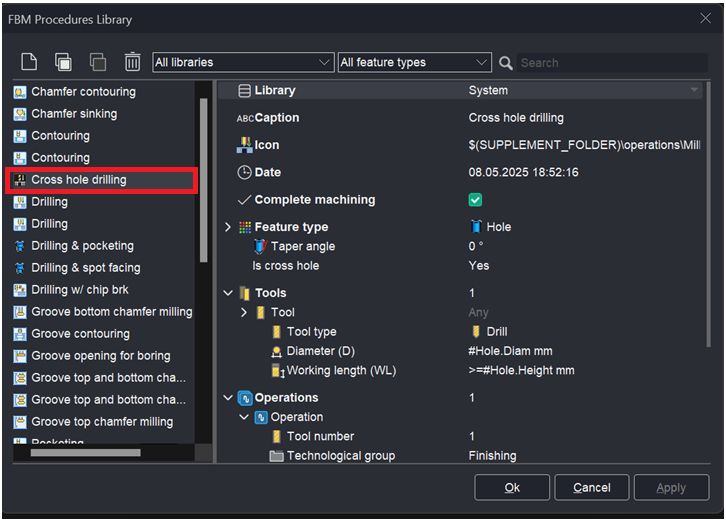Select Cross hole drilling in the list

click(x=79, y=180)
